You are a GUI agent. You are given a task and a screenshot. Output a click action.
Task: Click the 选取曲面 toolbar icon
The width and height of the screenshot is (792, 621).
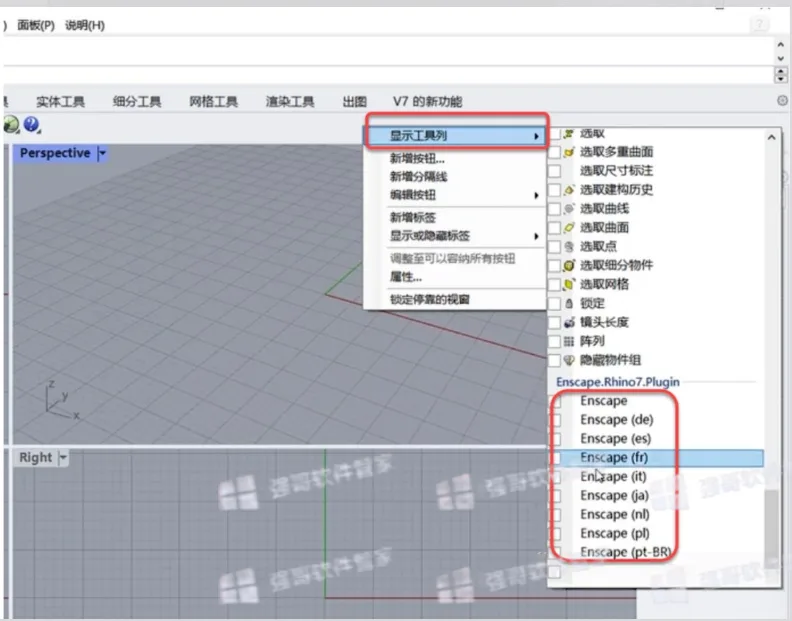pos(569,228)
